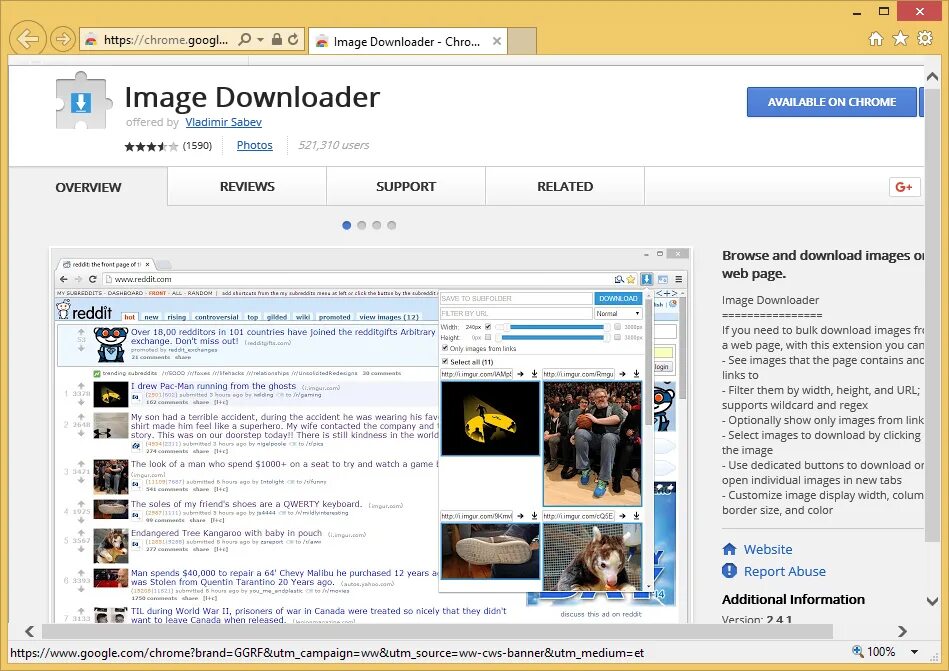Viewport: 949px width, 671px height.
Task: Toggle 'Only images from links' checkbox
Action: 445,348
